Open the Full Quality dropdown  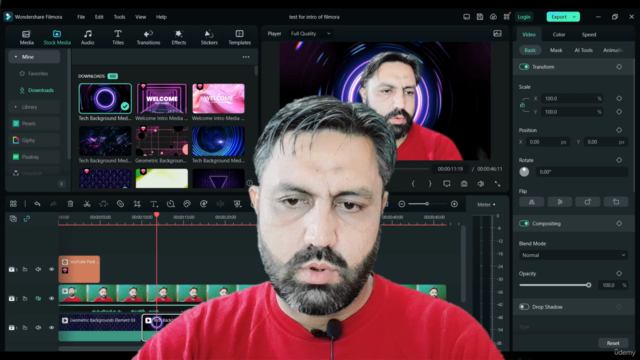(310, 33)
